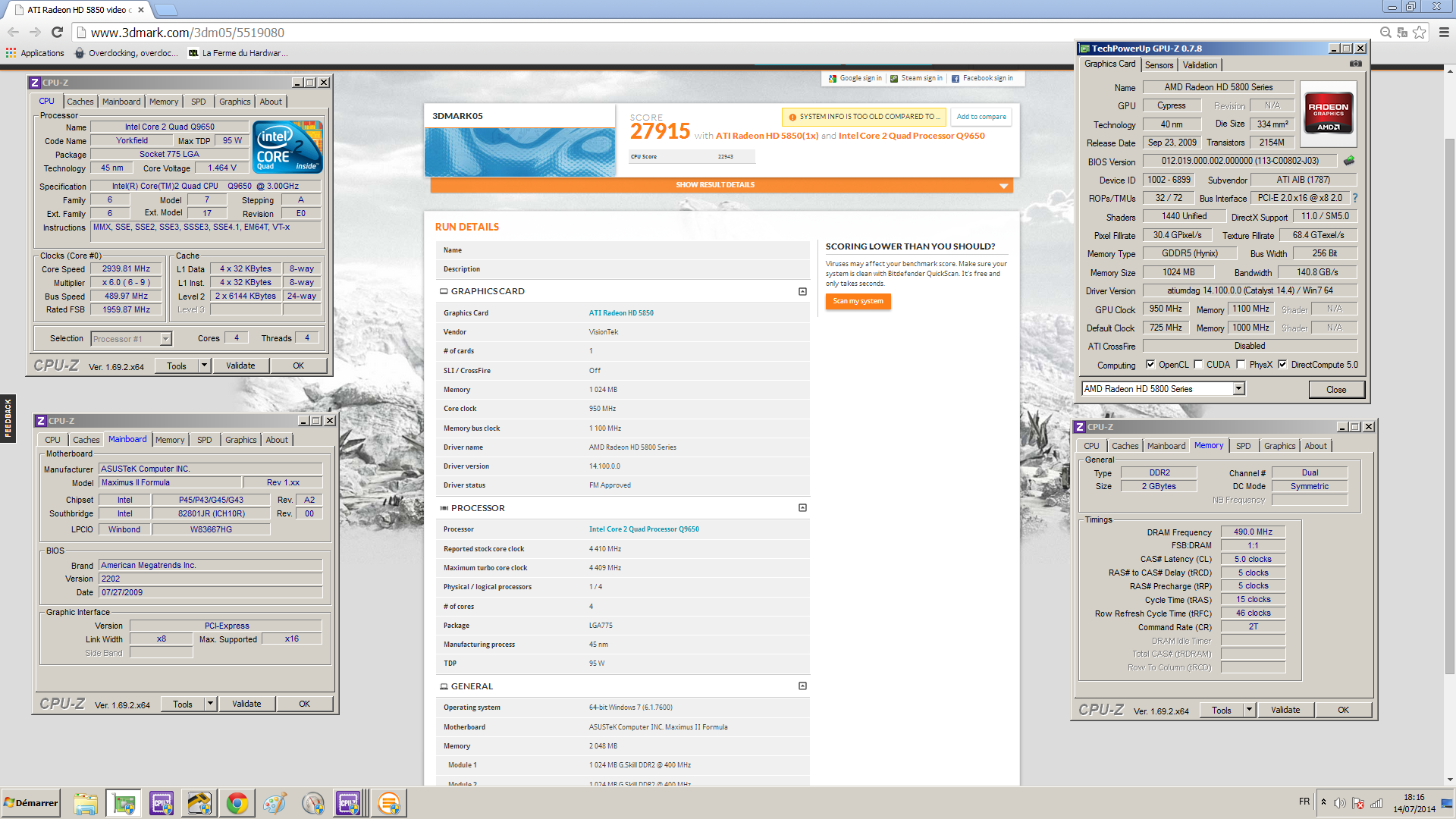Open the SPD tab in the CPU-Z Mainboard window

(205, 440)
